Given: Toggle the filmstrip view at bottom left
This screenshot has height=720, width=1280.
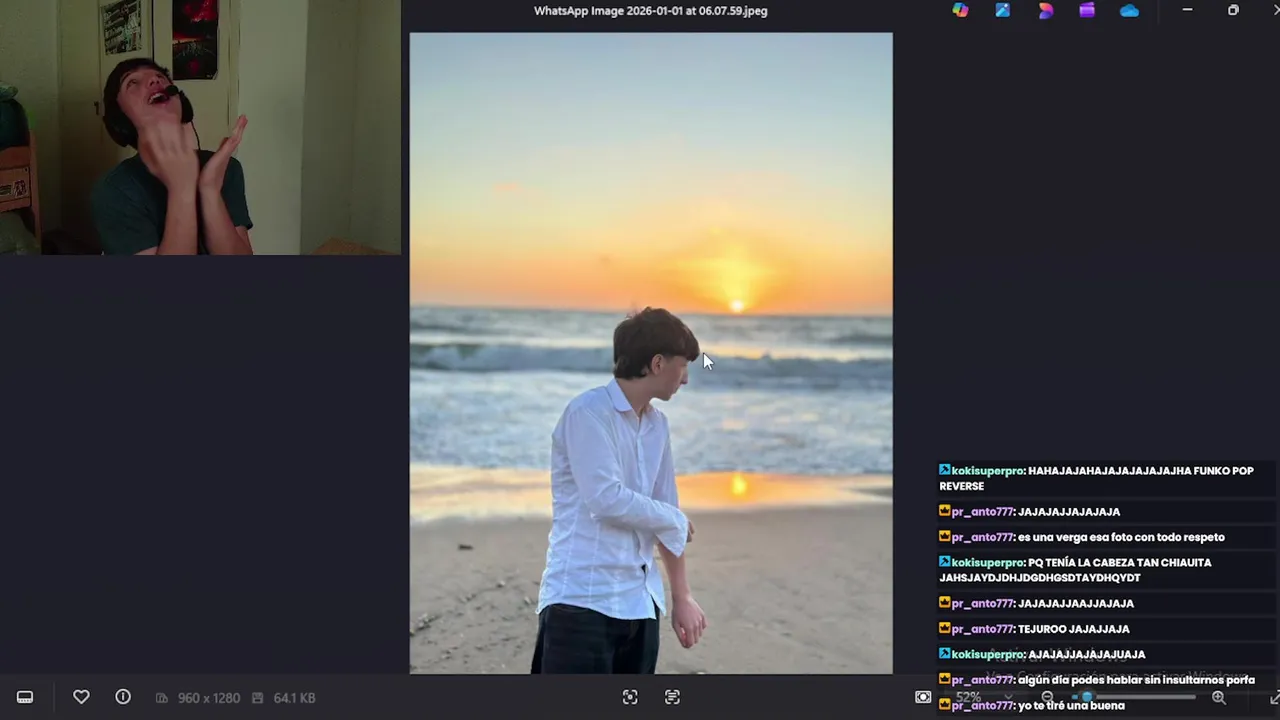Looking at the screenshot, I should point(25,697).
